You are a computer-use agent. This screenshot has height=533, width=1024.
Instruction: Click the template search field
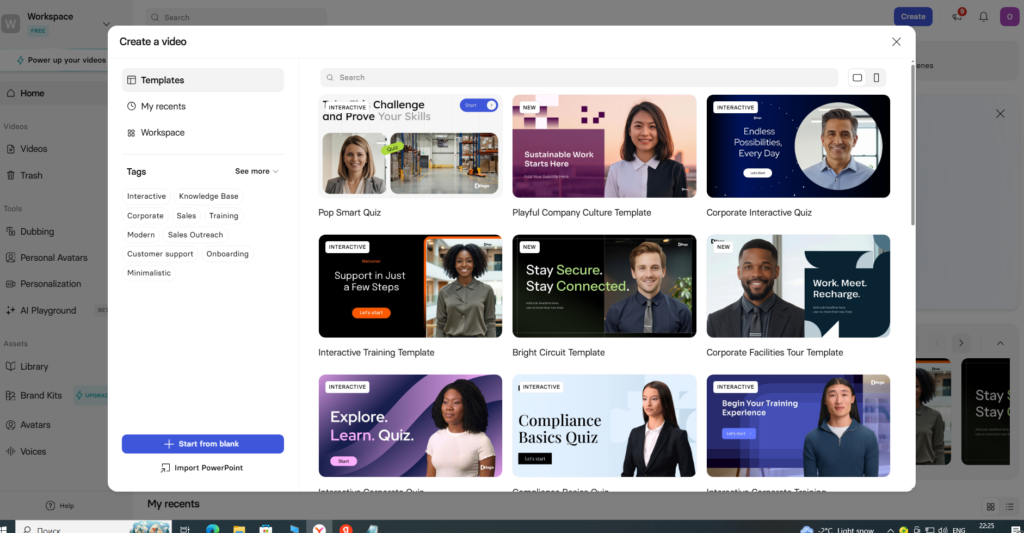click(x=579, y=77)
